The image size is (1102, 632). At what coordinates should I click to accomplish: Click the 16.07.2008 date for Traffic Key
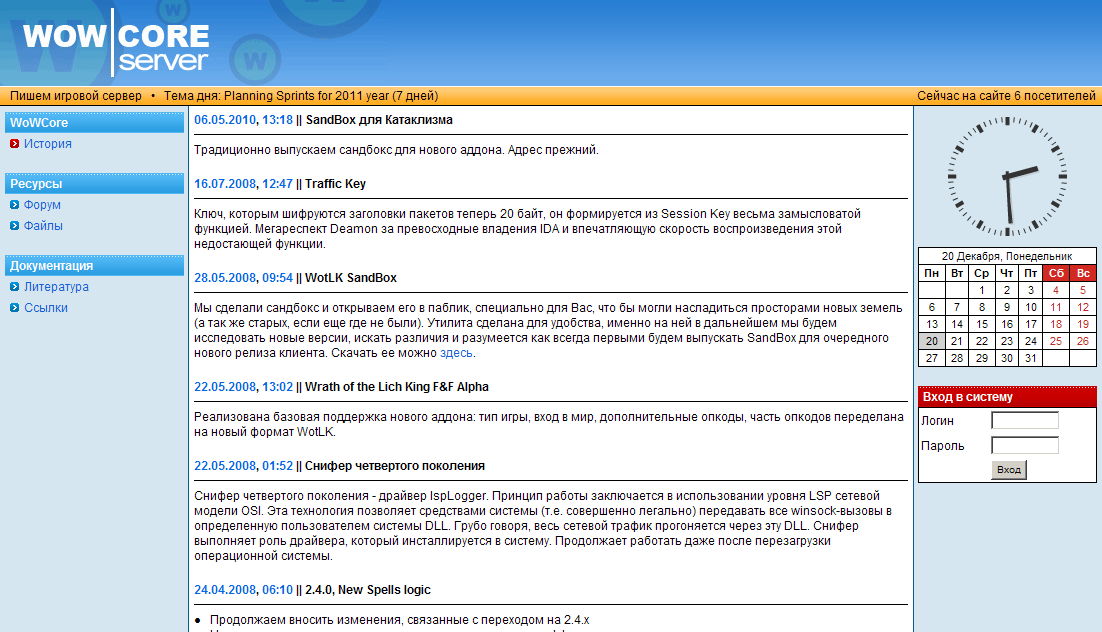coord(224,183)
